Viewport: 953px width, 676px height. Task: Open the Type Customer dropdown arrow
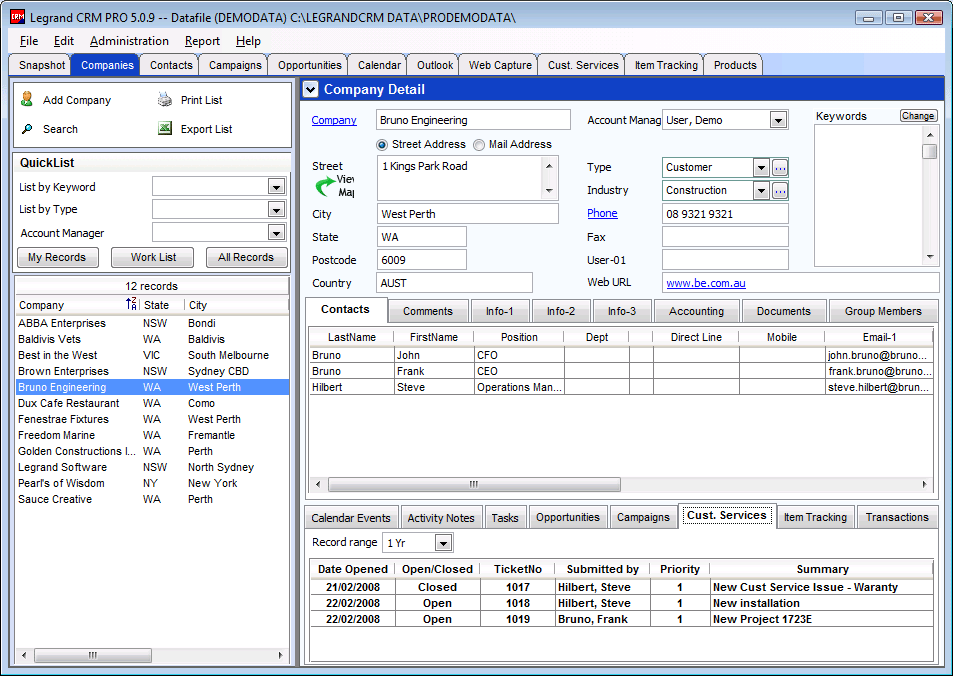761,167
